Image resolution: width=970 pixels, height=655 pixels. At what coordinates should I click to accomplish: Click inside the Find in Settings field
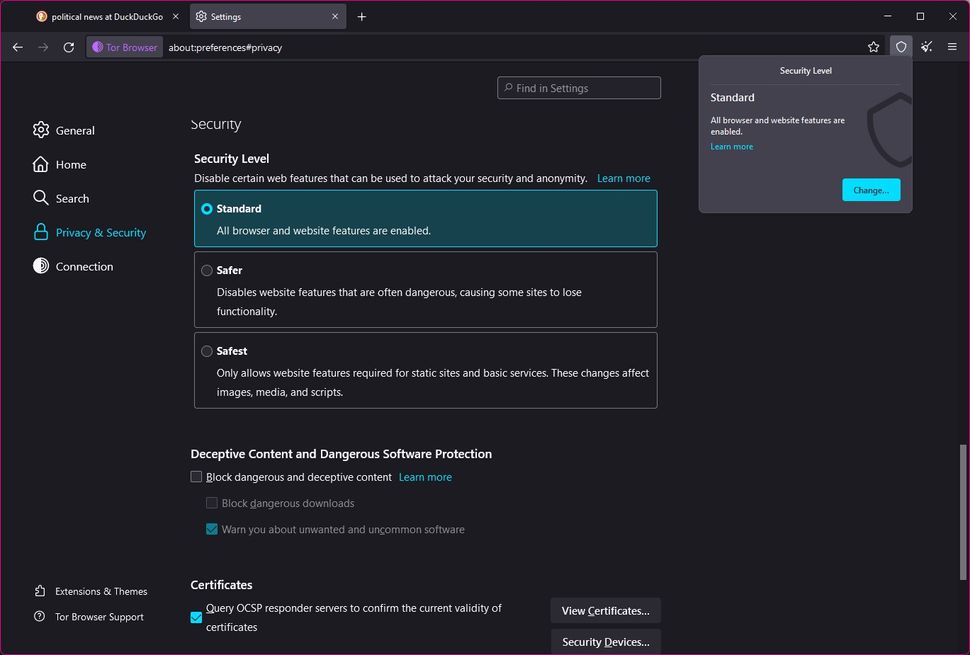[578, 88]
